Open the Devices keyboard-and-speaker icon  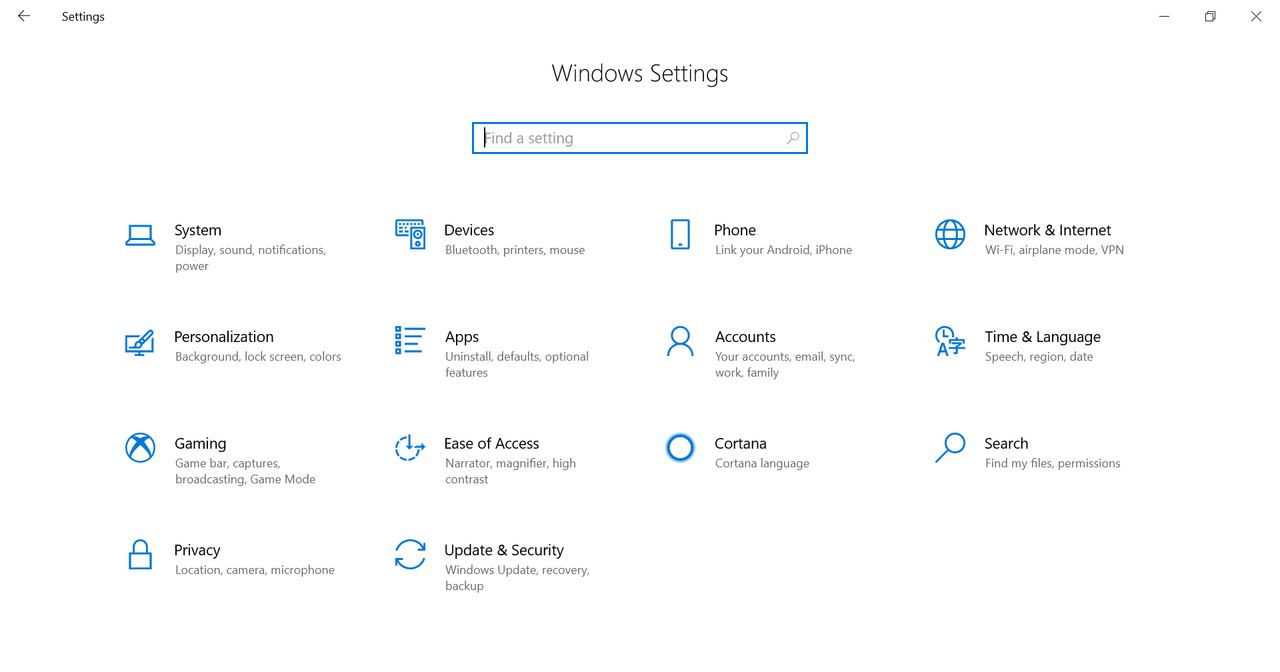tap(410, 234)
